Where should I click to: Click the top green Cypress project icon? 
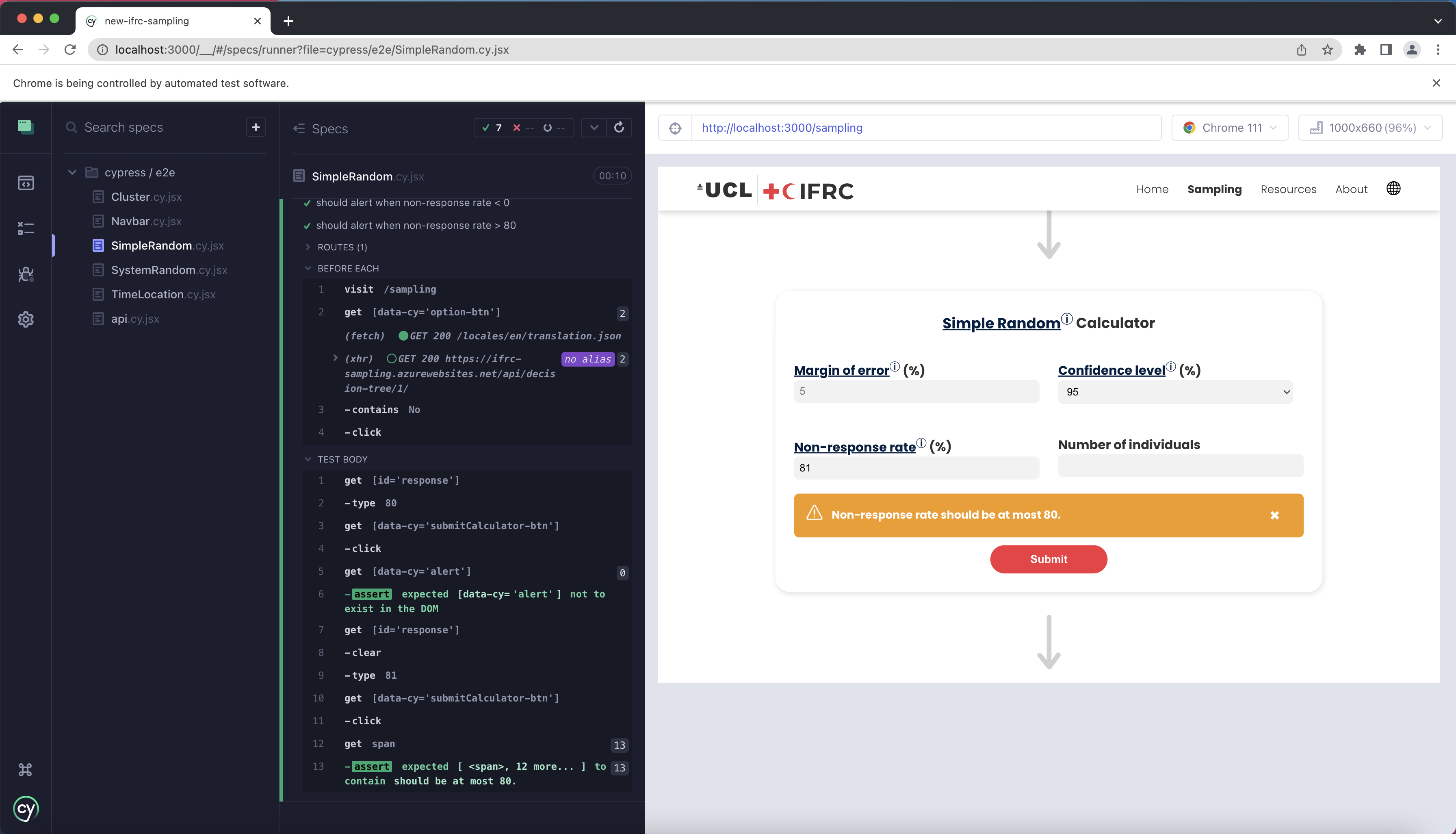pos(26,126)
